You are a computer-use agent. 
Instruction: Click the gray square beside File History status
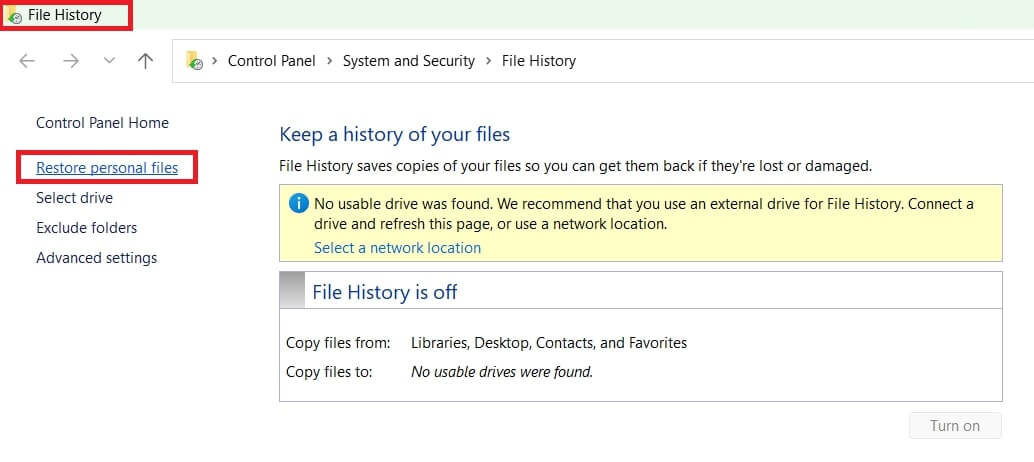tap(292, 291)
